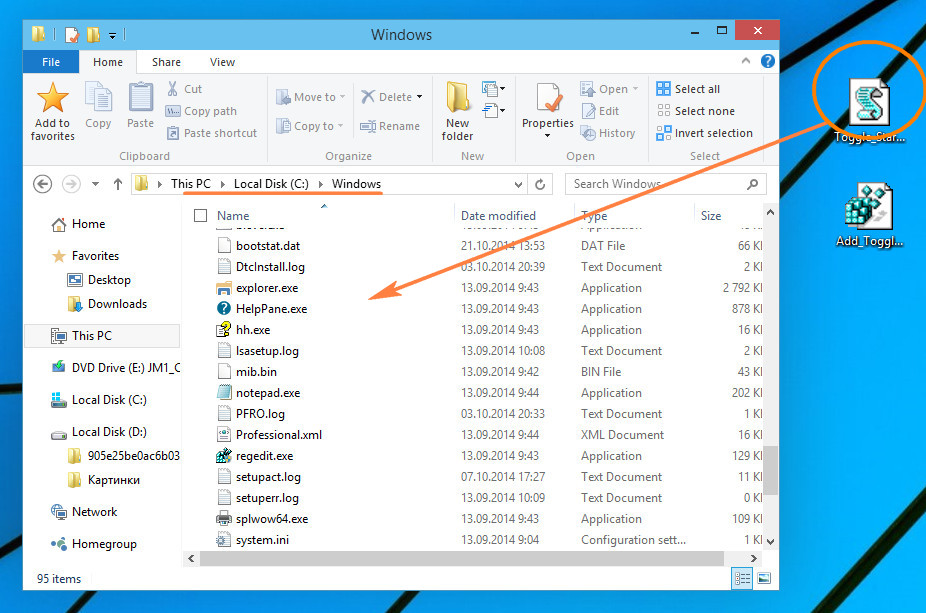Switch to the View ribbon tab

(x=223, y=62)
